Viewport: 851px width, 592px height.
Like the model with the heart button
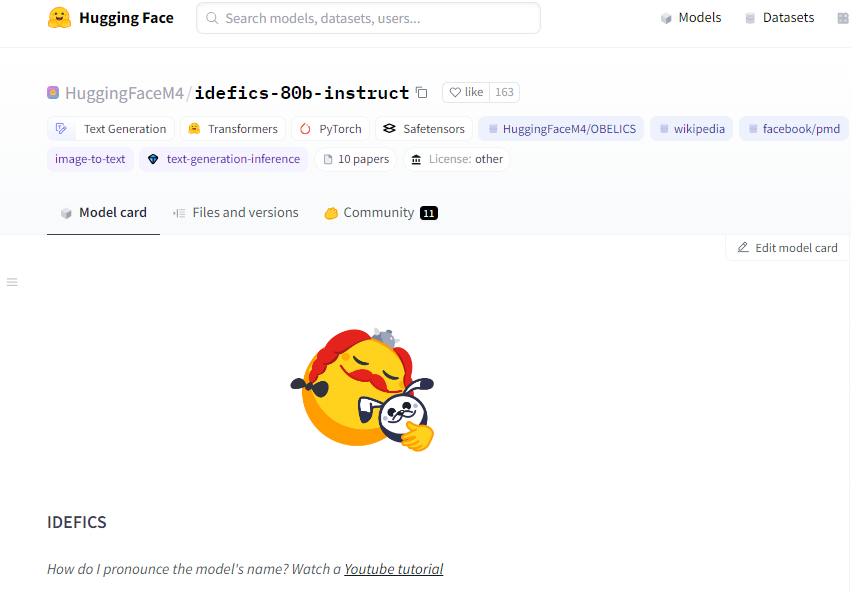(x=466, y=92)
